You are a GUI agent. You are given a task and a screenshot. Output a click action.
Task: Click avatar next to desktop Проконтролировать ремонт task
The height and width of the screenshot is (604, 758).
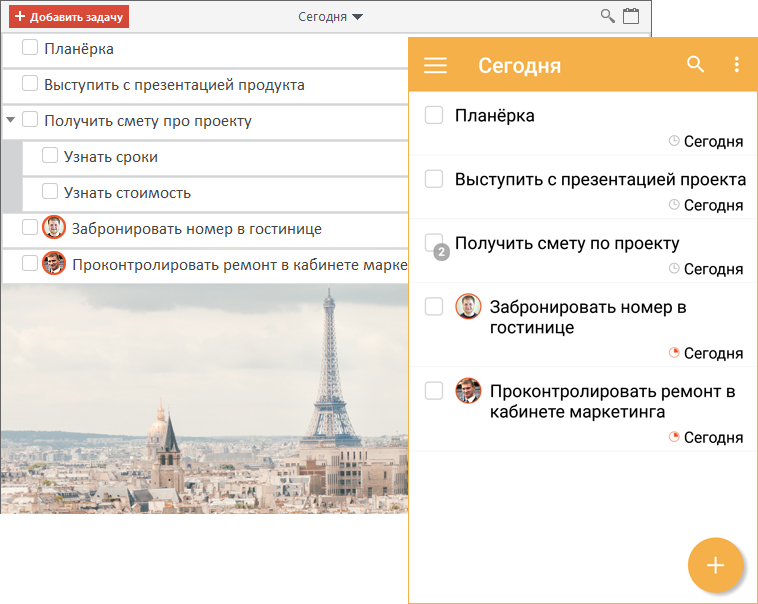[54, 263]
